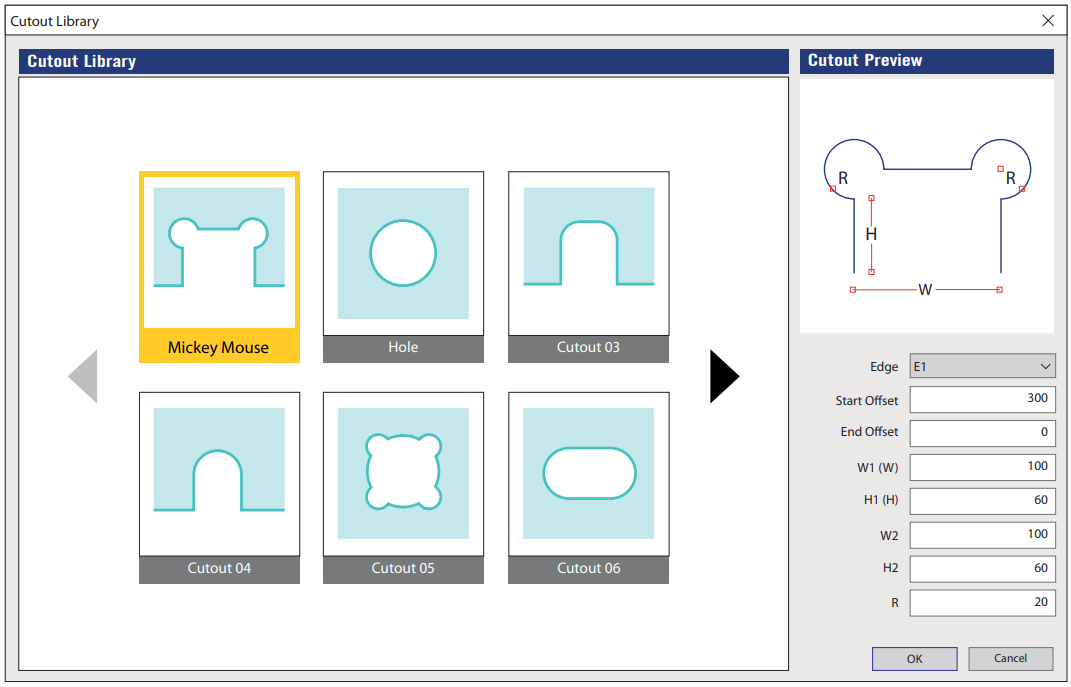The image size is (1071, 687).
Task: Click the Start Offset field
Action: (982, 399)
